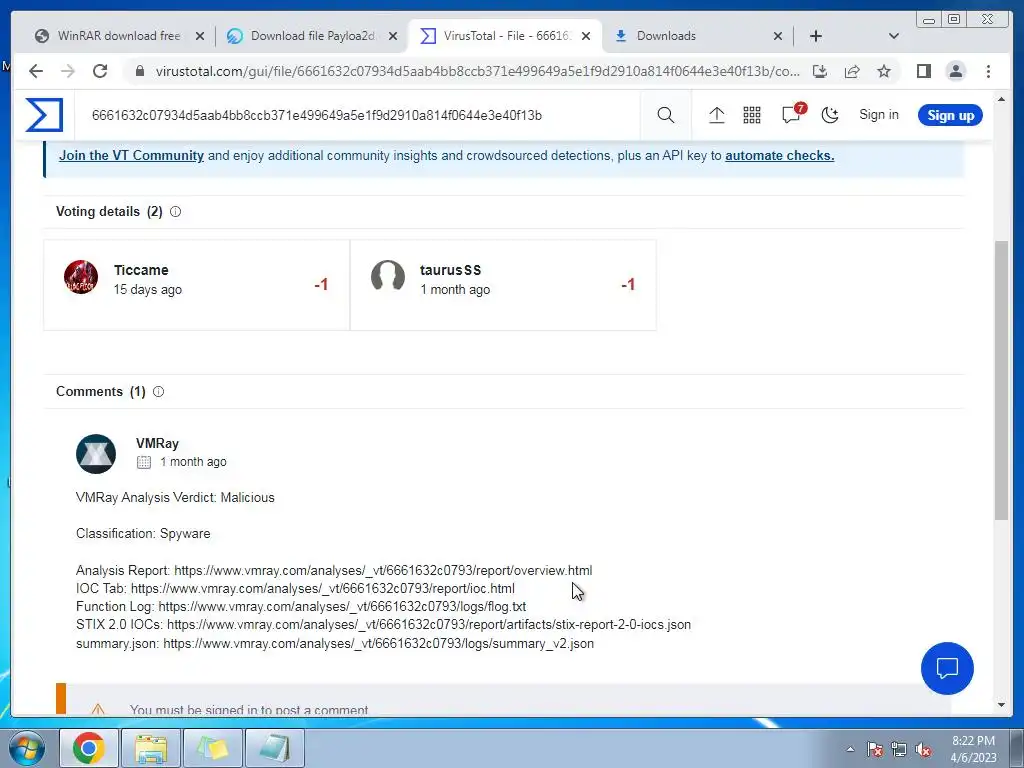Click the scrollbar up arrow
This screenshot has width=1024, height=768.
1002,99
